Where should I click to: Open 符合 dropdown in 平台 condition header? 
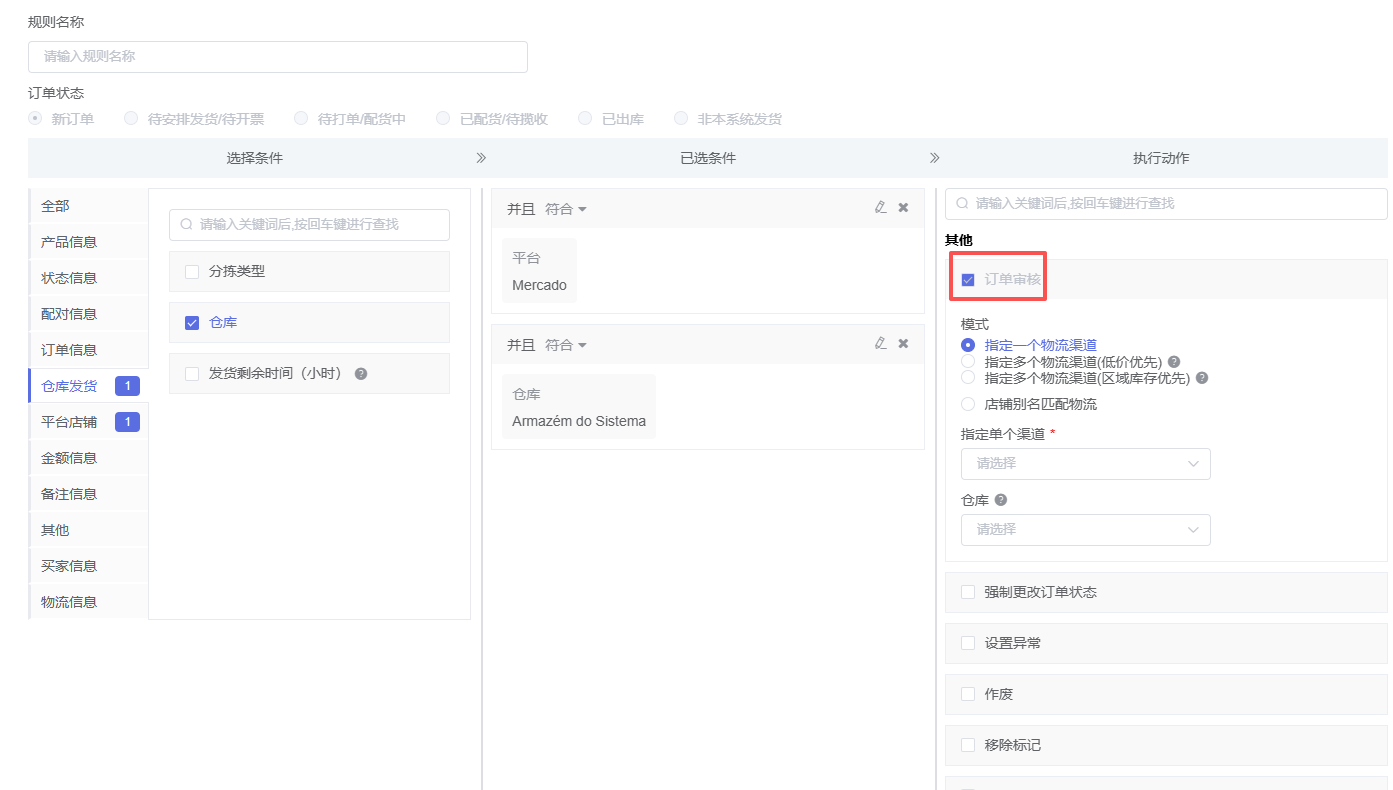(566, 209)
